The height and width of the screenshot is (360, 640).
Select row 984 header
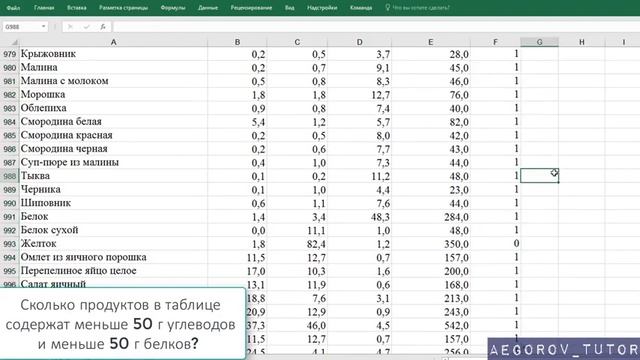[9, 122]
